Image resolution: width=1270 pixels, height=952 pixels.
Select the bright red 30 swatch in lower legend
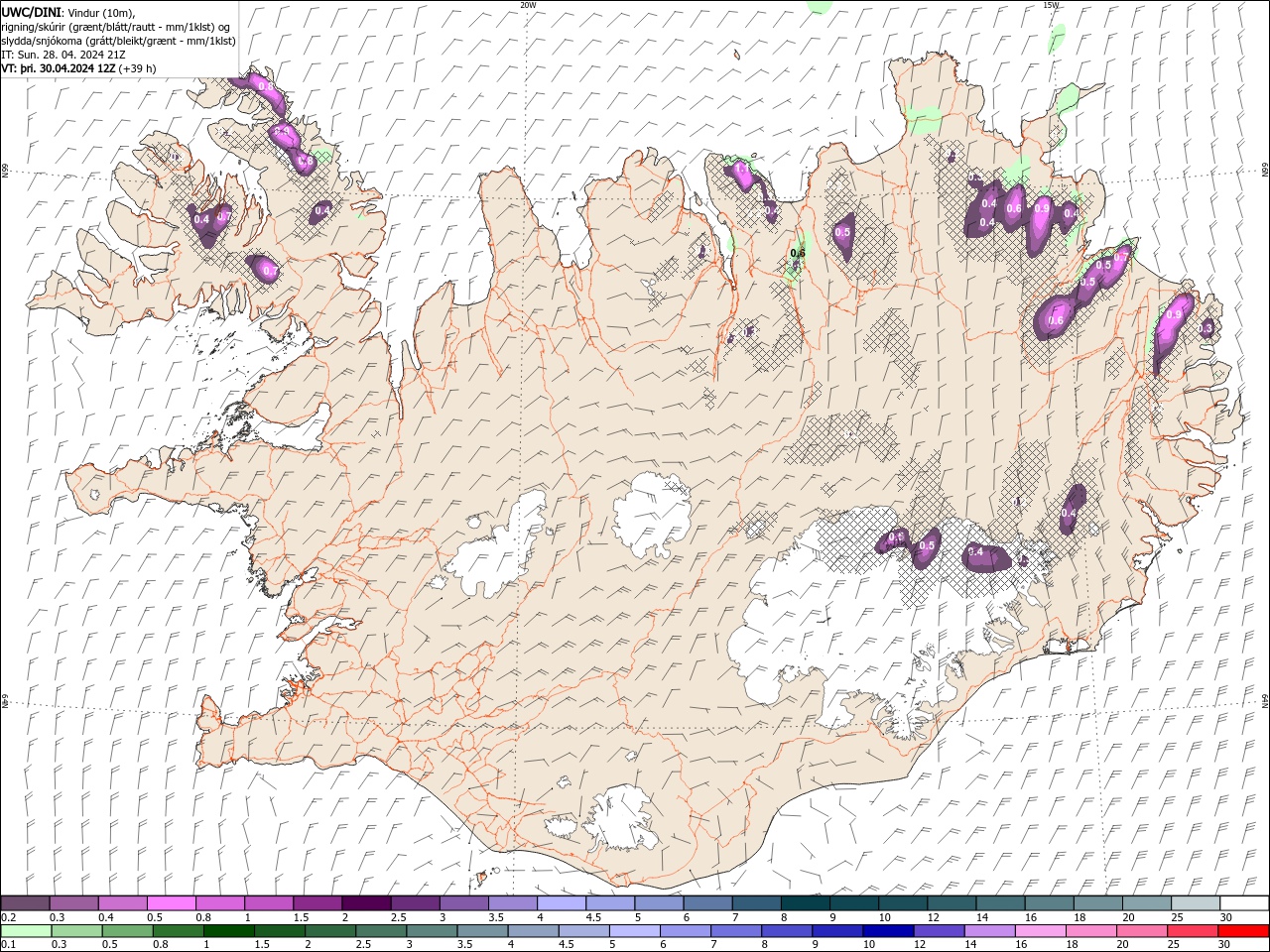click(1242, 931)
